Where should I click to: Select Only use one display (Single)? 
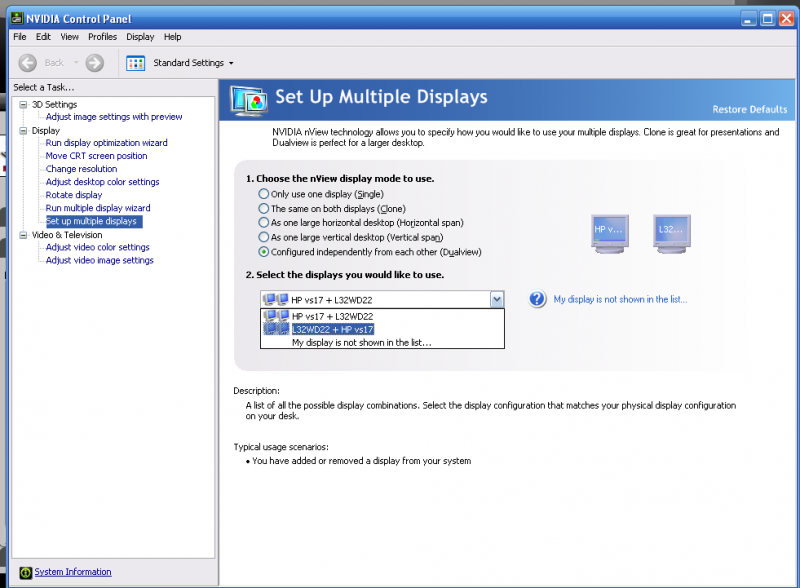pos(264,194)
